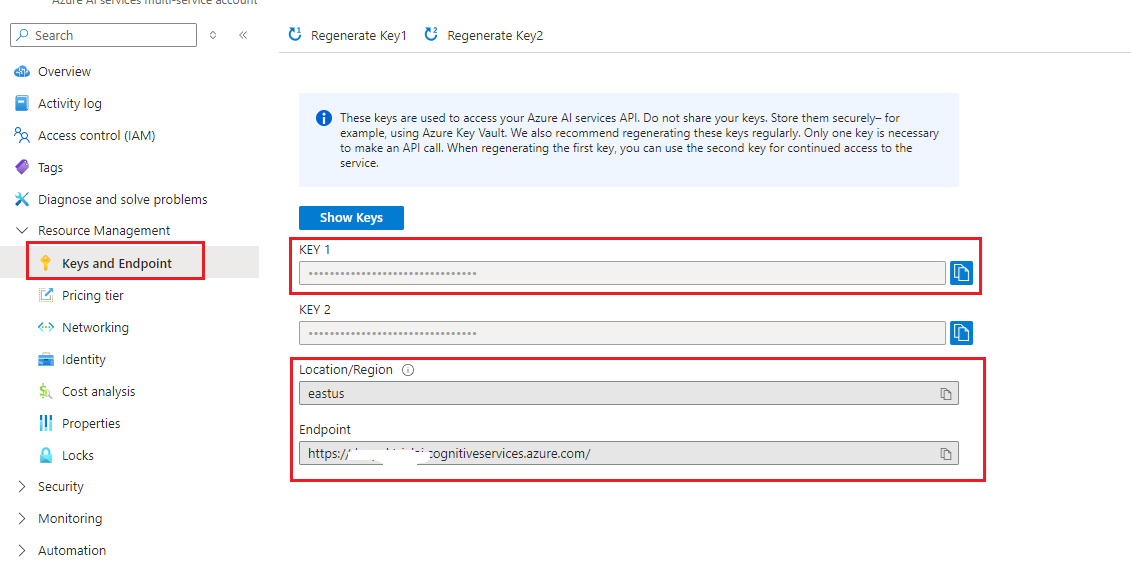Screen dimensions: 1131x576
Task: Click Regenerate Key1 label
Action: 358,35
